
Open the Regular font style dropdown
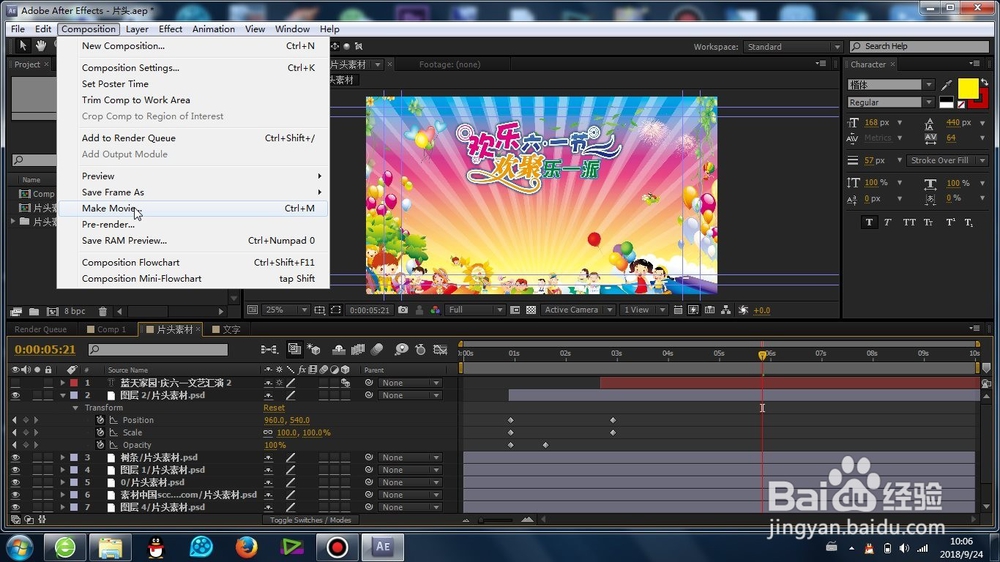[890, 102]
